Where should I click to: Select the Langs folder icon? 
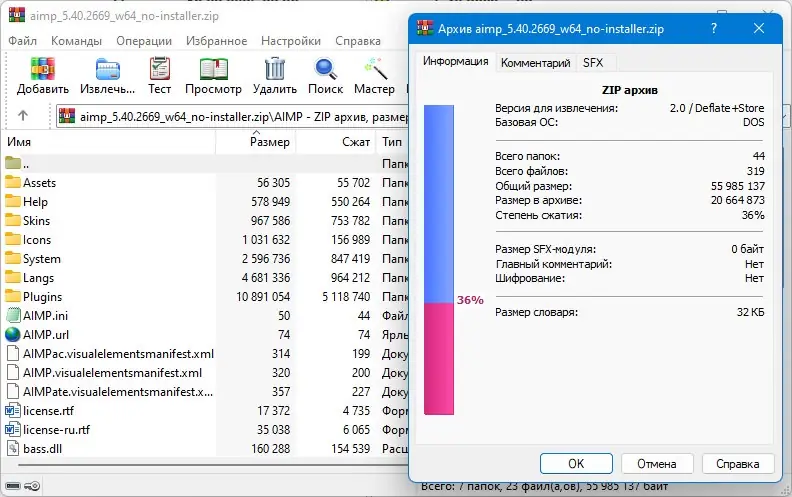[x=13, y=277]
